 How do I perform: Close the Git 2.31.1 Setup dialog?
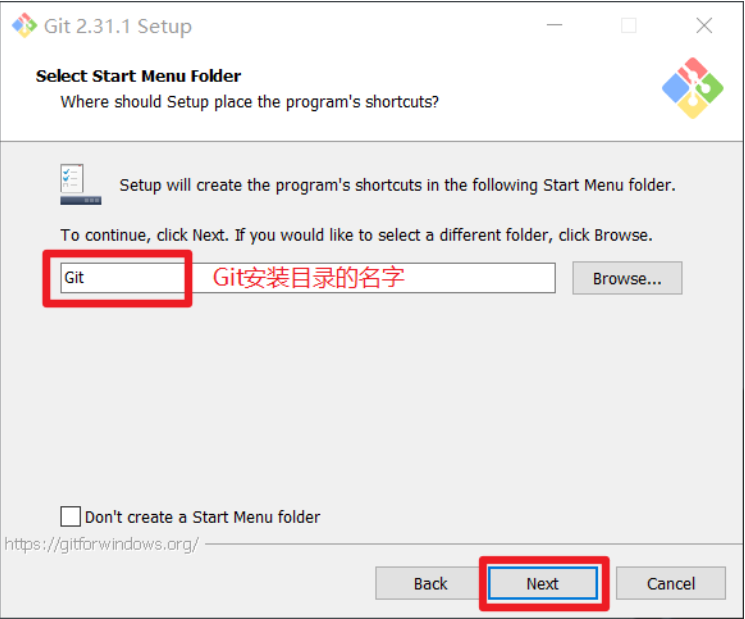click(704, 25)
